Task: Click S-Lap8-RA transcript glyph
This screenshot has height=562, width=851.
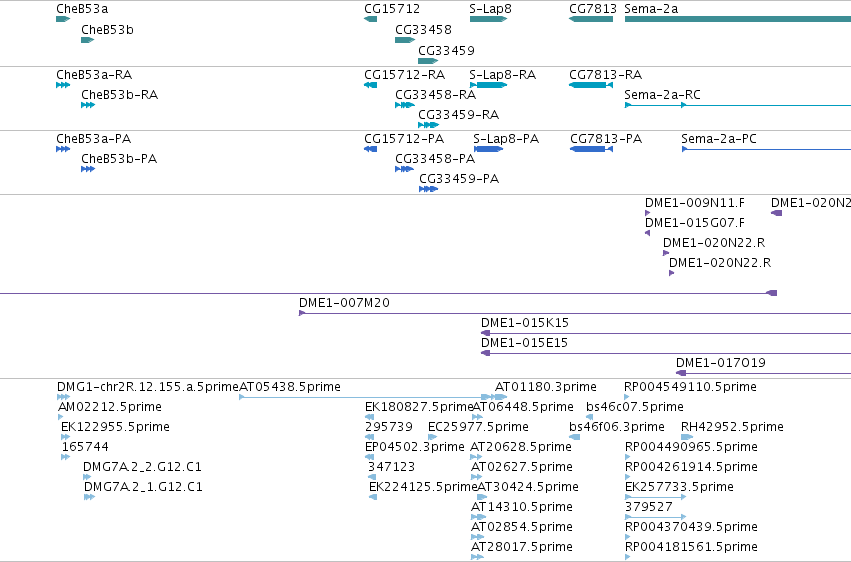Action: tap(488, 85)
